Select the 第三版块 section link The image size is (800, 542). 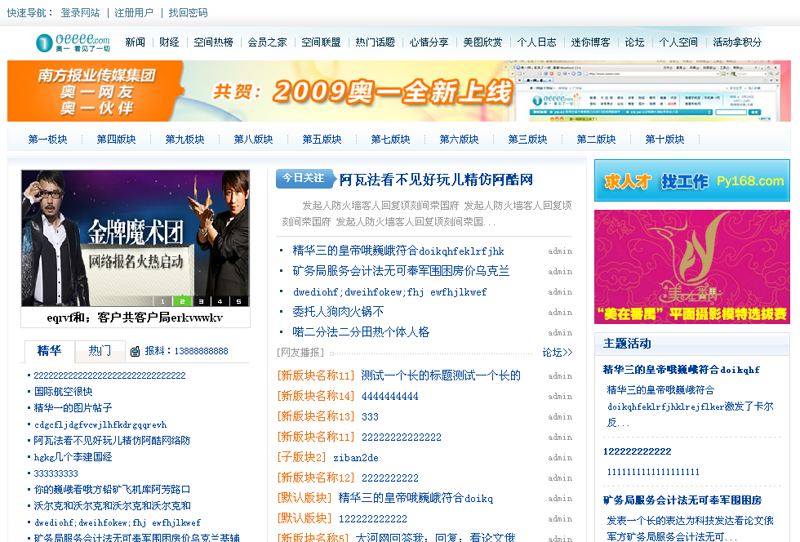pos(528,139)
